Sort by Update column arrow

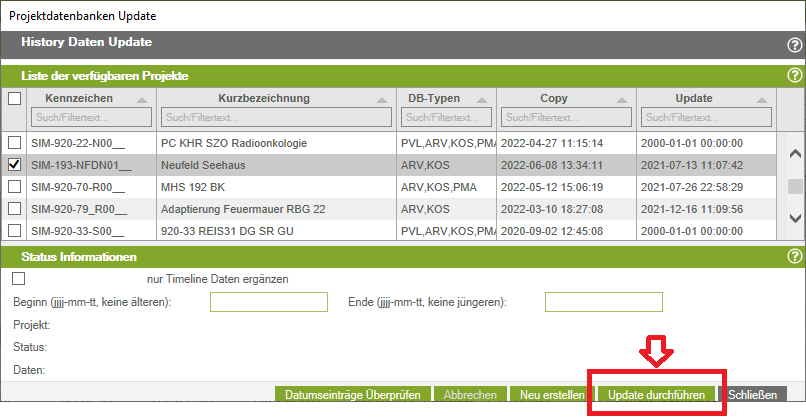[762, 99]
